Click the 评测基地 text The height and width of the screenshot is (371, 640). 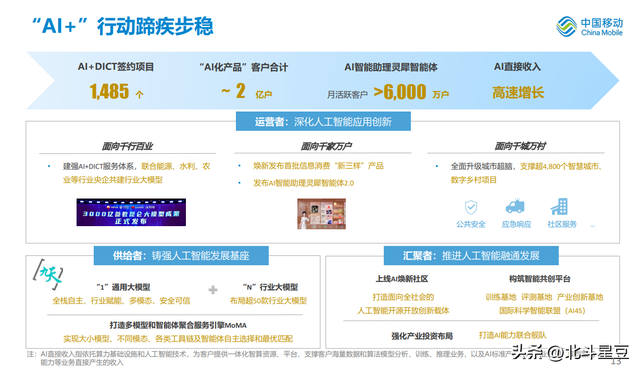click(536, 297)
